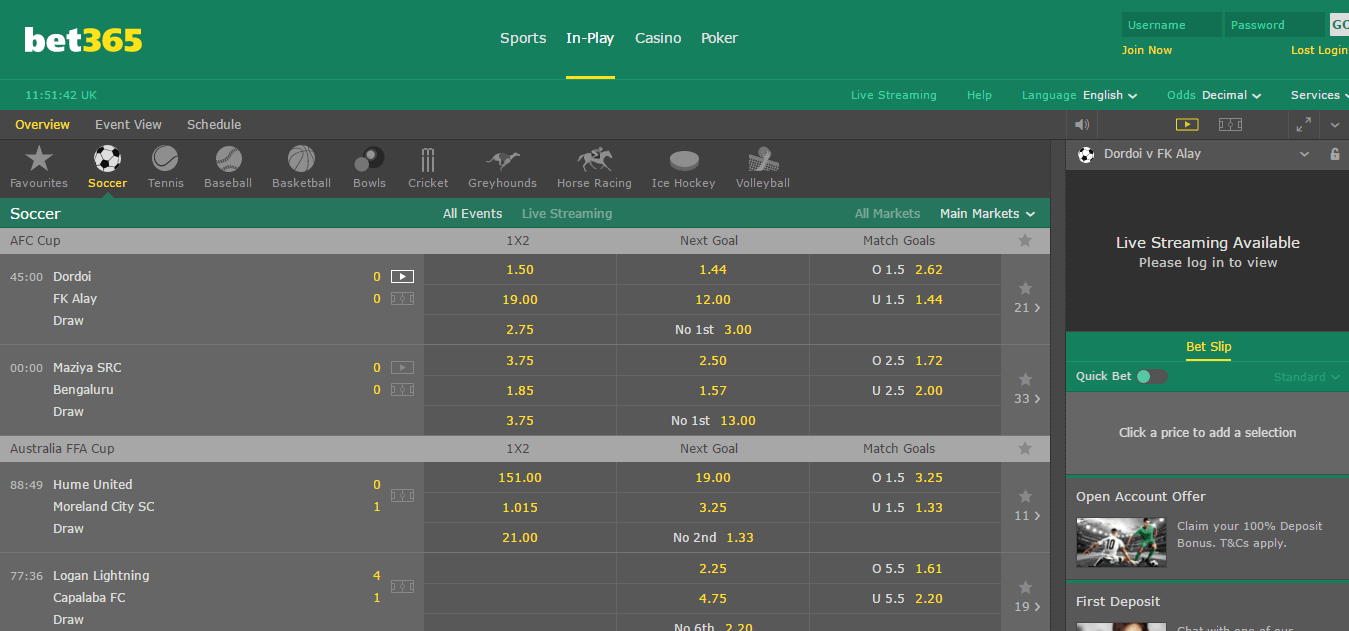
Task: Expand the Main Markets dropdown
Action: coord(987,213)
